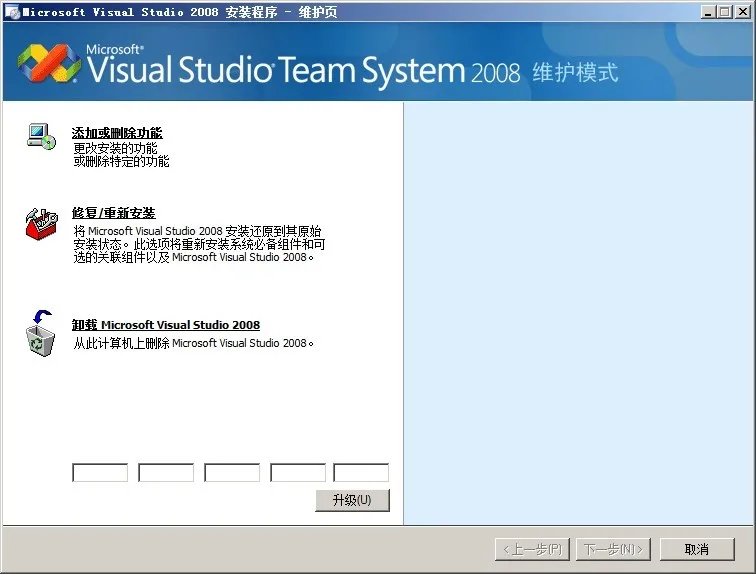Click the disabled 下一步(N) button

[x=613, y=549]
